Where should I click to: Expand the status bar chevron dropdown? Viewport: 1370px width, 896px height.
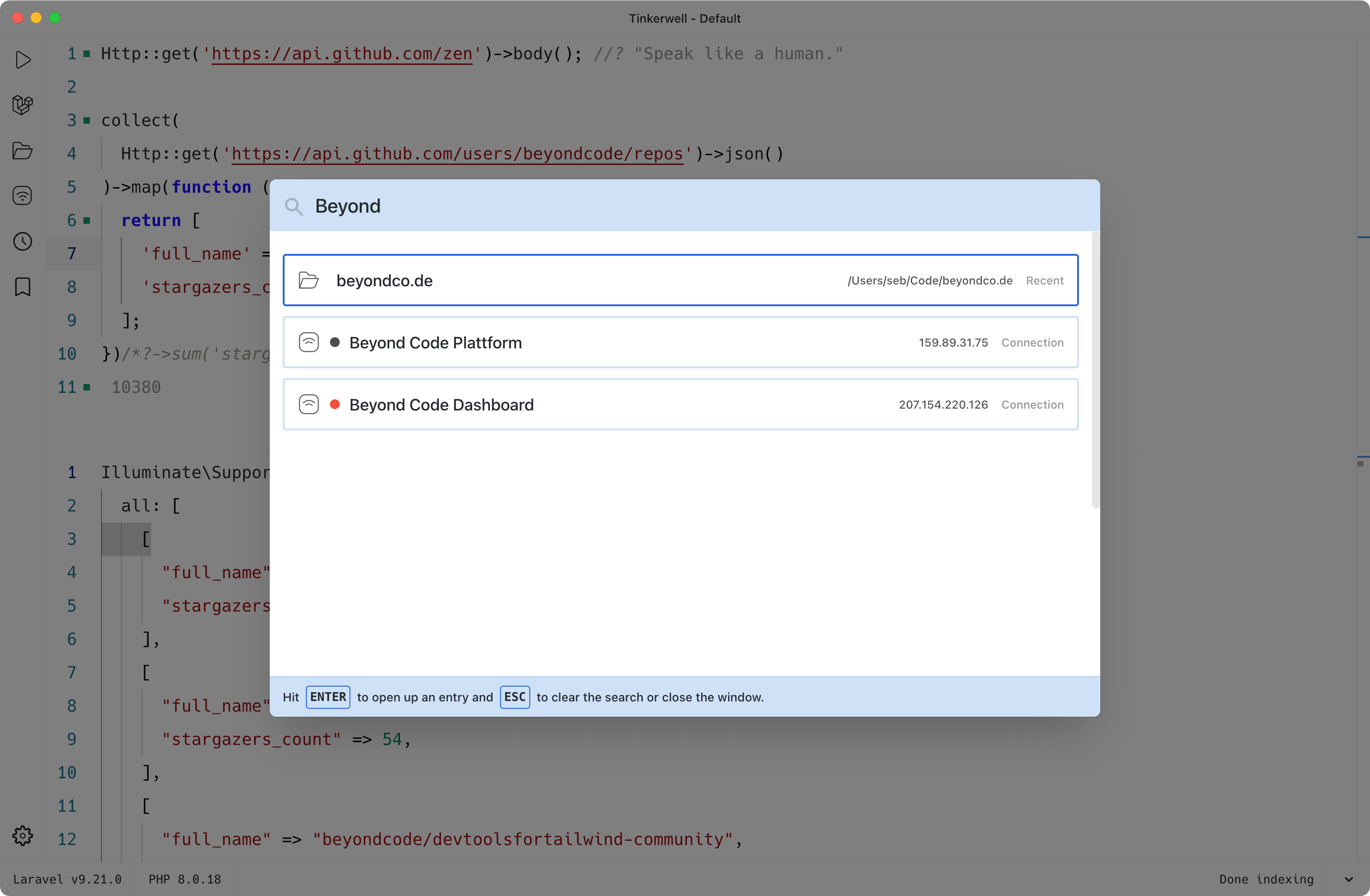tap(1348, 879)
